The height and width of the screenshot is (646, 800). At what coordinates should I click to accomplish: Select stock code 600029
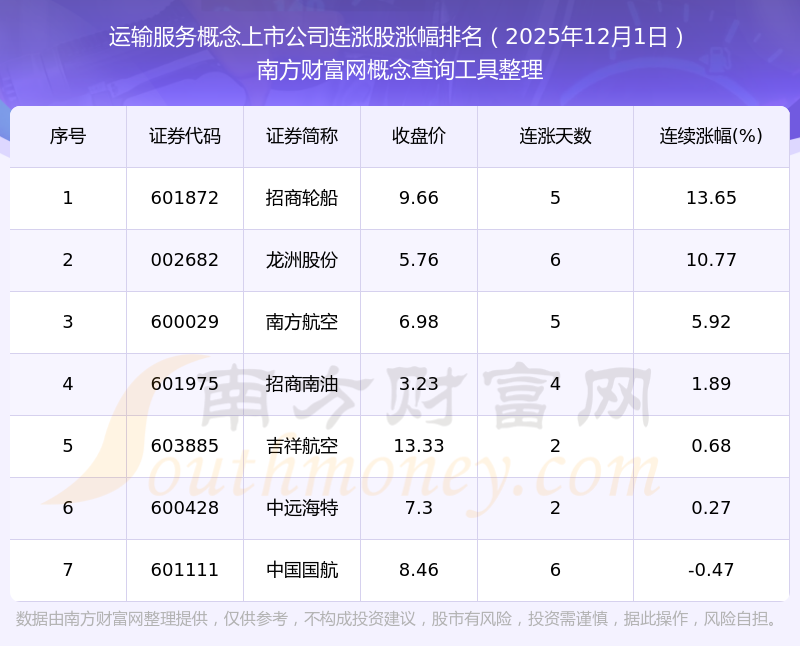[185, 322]
